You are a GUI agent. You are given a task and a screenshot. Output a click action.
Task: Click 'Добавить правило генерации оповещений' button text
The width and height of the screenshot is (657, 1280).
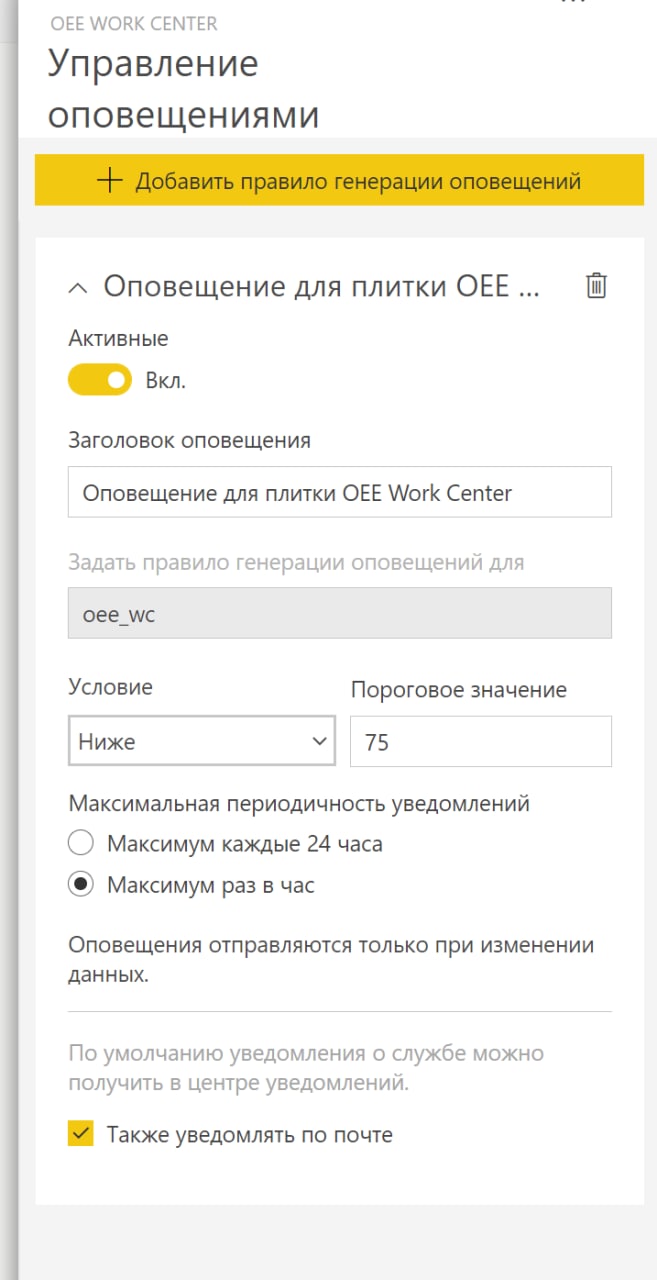click(358, 181)
